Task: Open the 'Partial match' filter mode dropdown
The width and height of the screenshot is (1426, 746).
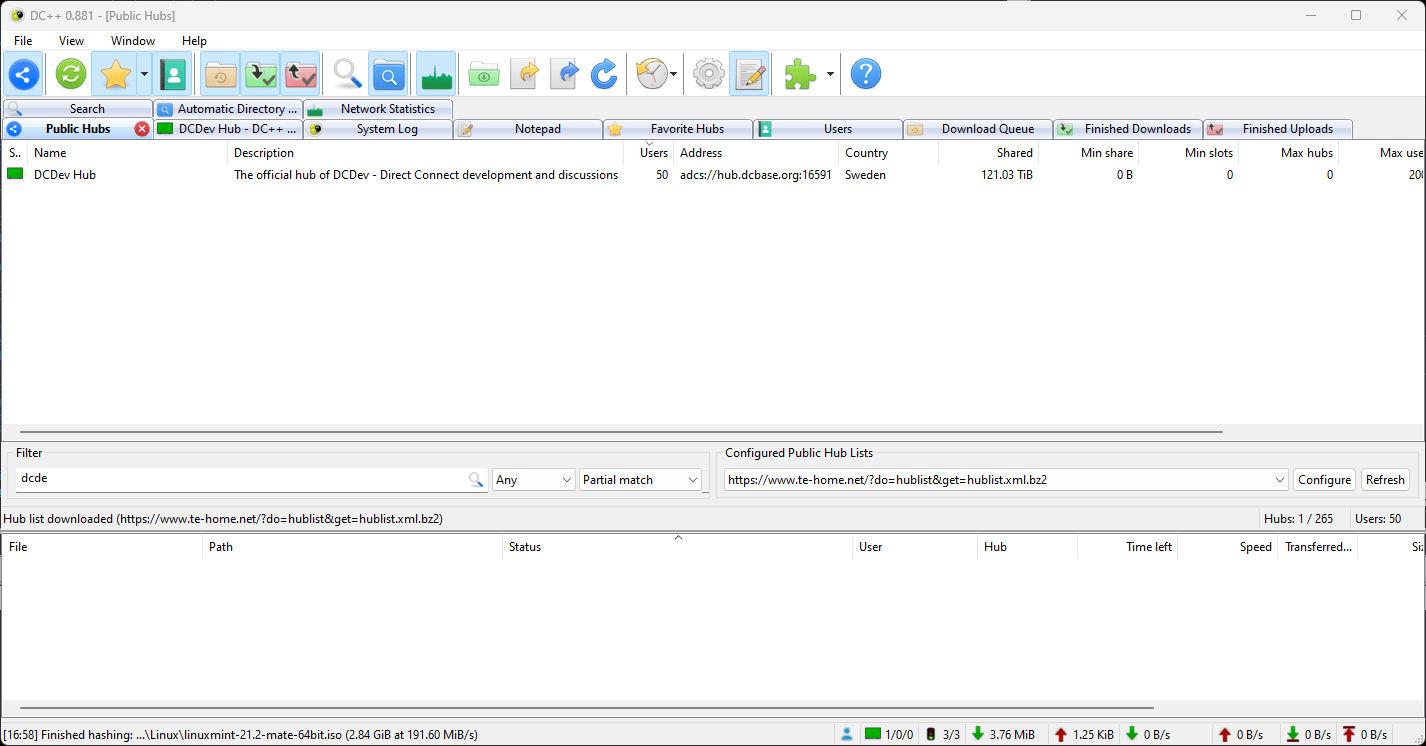Action: coord(640,480)
